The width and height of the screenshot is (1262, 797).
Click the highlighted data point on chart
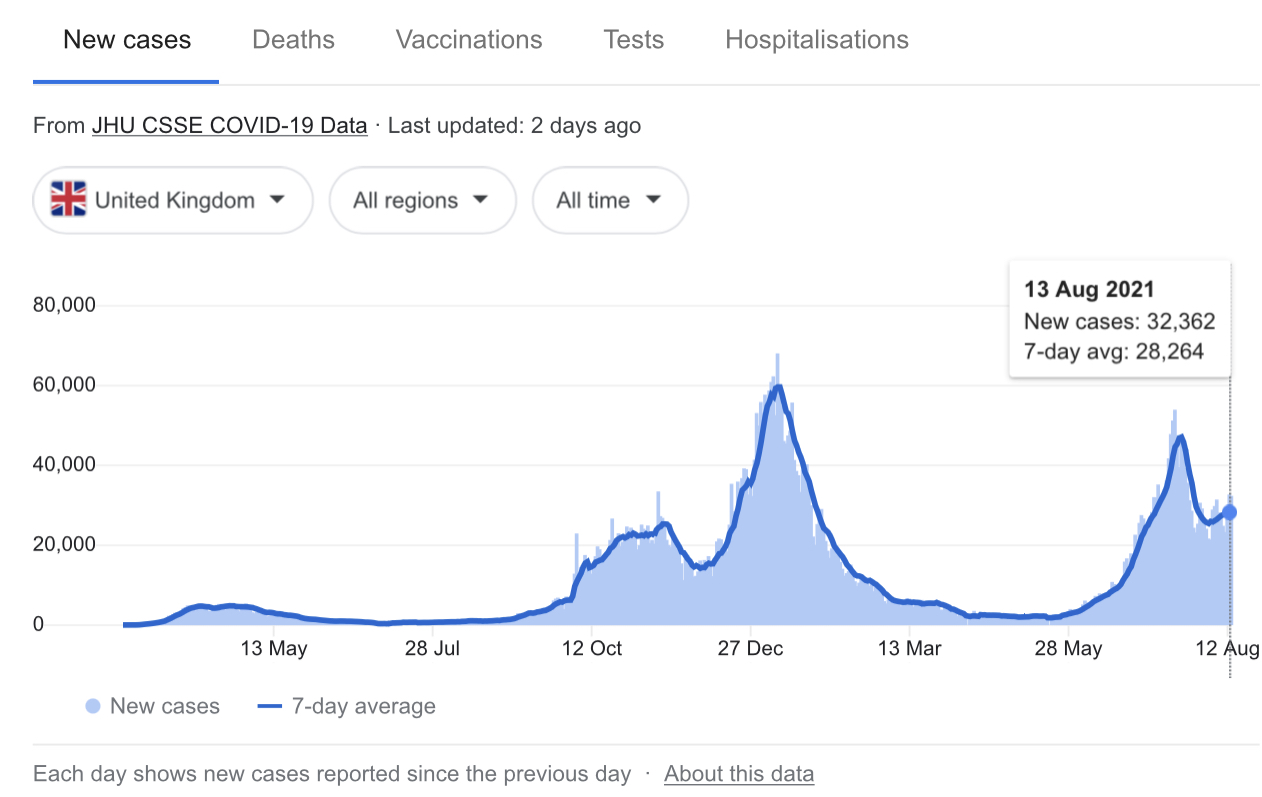tap(1229, 512)
